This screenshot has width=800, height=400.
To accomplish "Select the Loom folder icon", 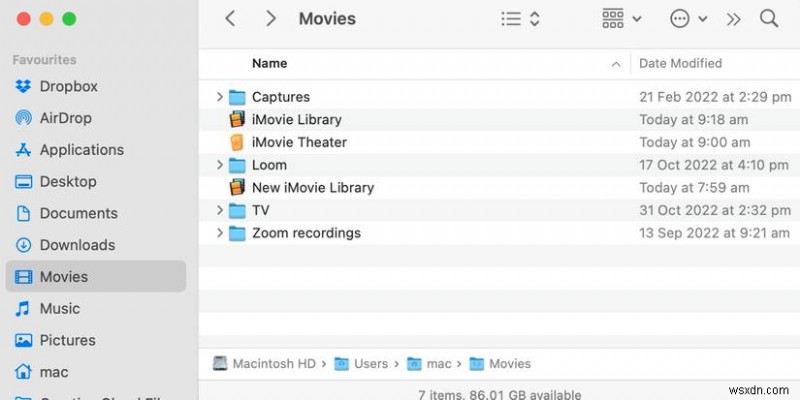I will pyautogui.click(x=237, y=165).
